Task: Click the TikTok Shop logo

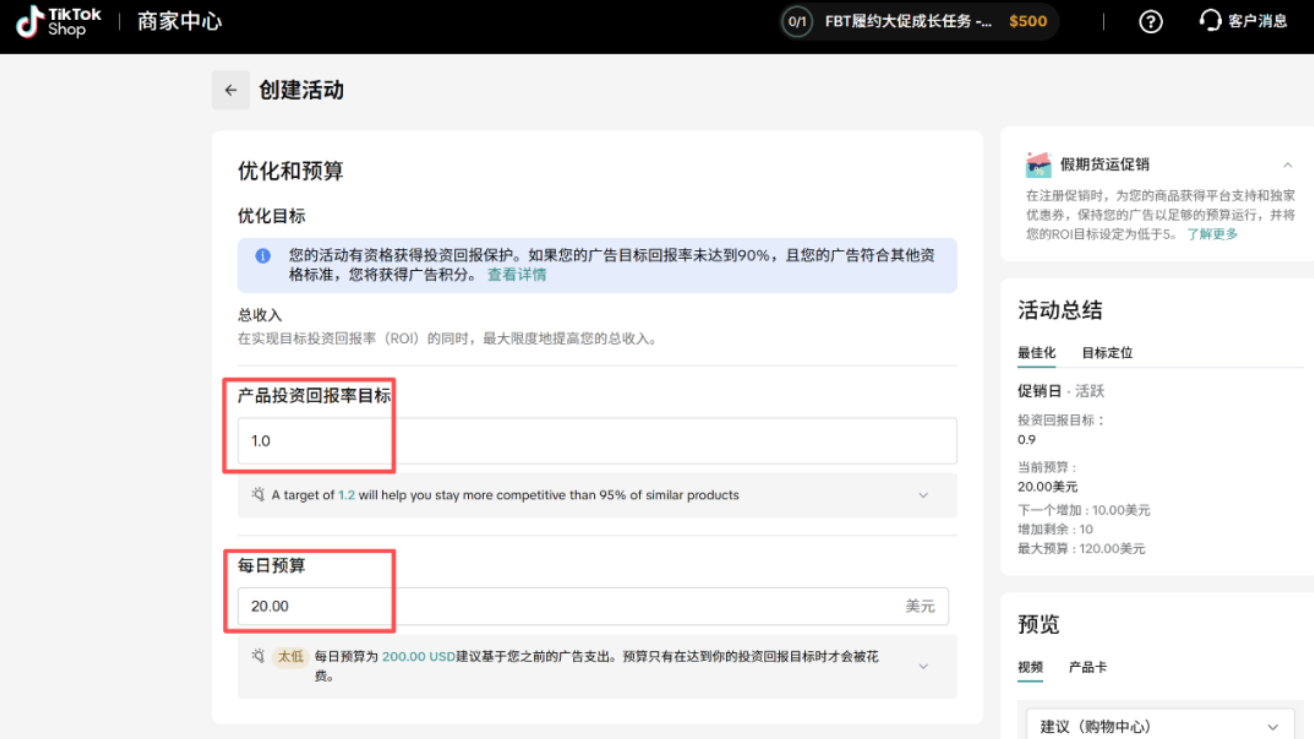Action: coord(57,21)
